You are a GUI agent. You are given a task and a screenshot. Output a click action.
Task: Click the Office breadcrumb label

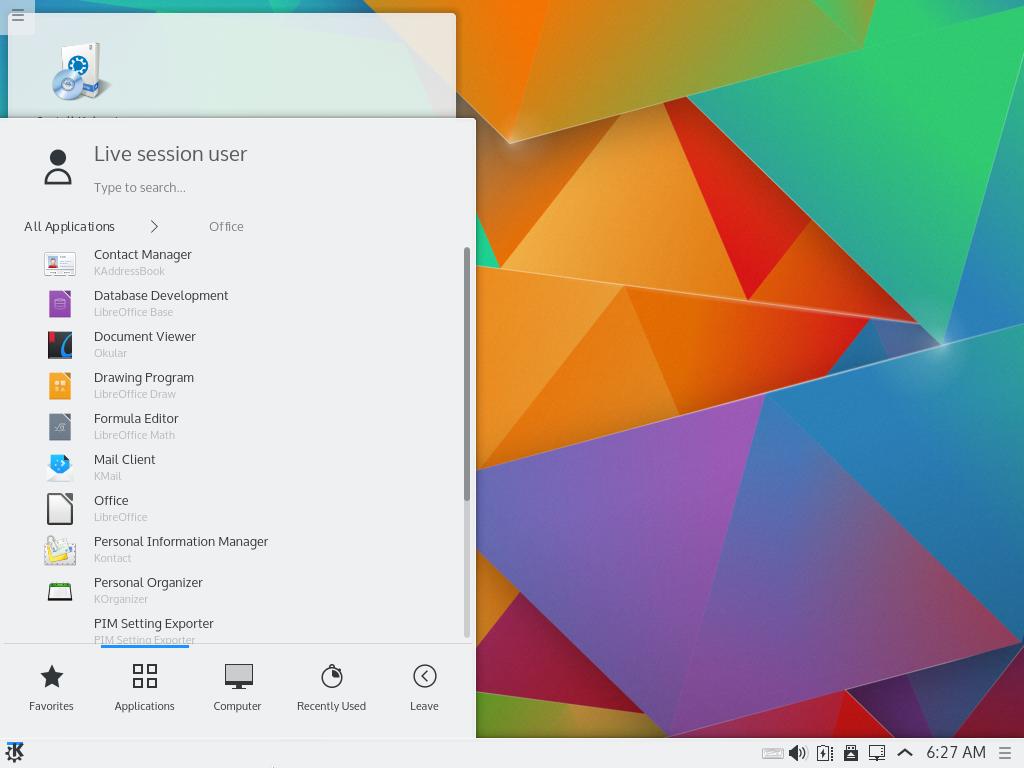coord(226,227)
